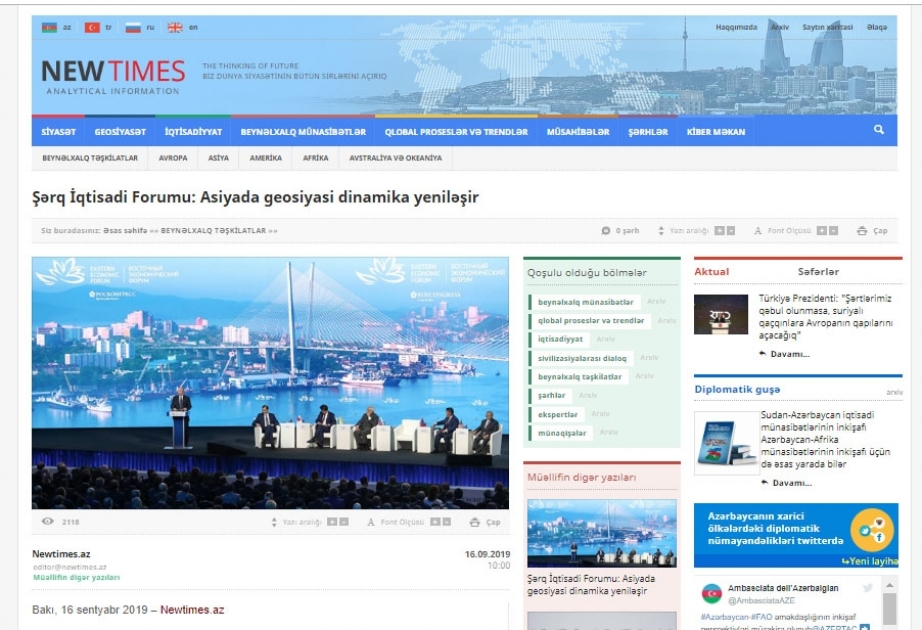Open 'şərhlər' section tag
Screen dimensions: 922x630
click(x=551, y=395)
